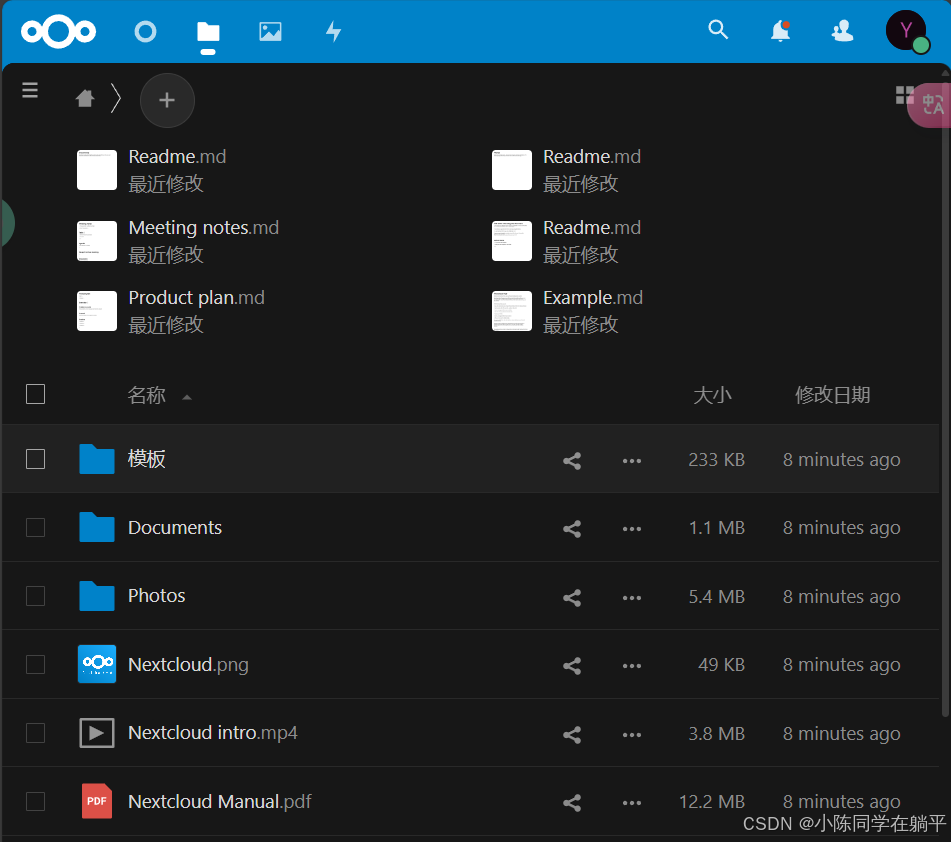Check the Nextcloud.png checkbox
This screenshot has width=951, height=842.
click(35, 664)
